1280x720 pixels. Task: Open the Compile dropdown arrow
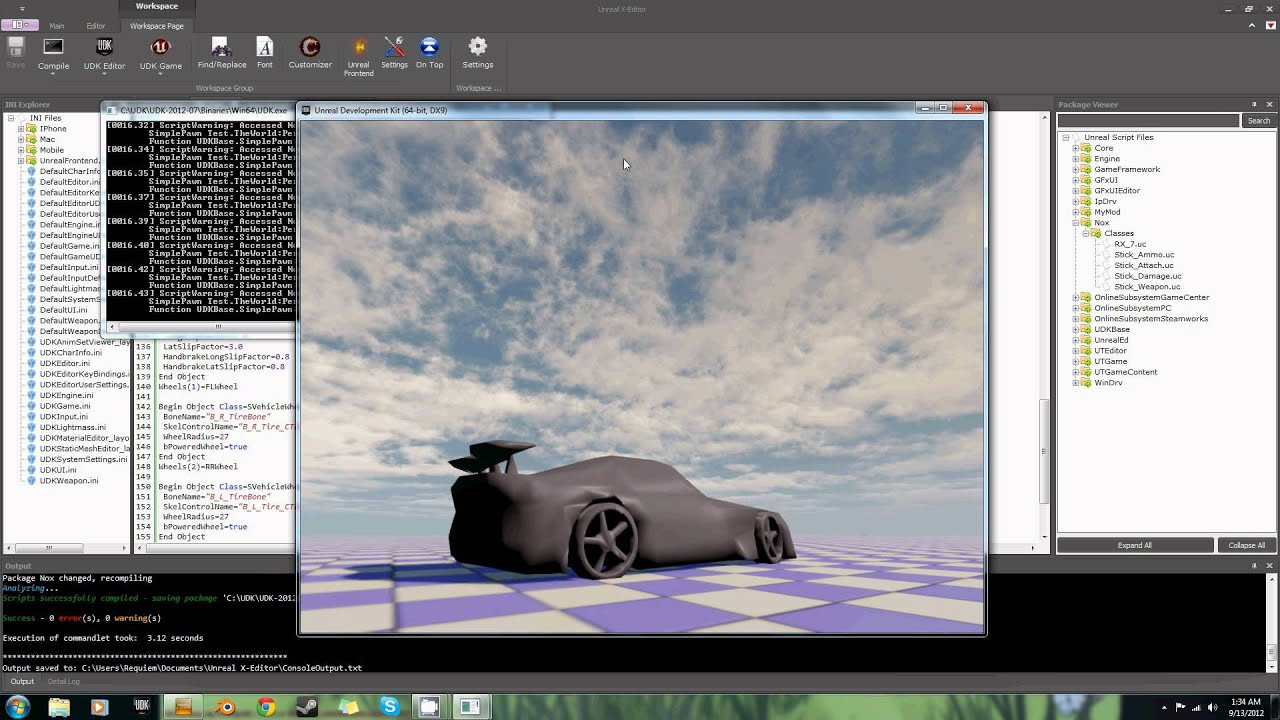[x=53, y=75]
